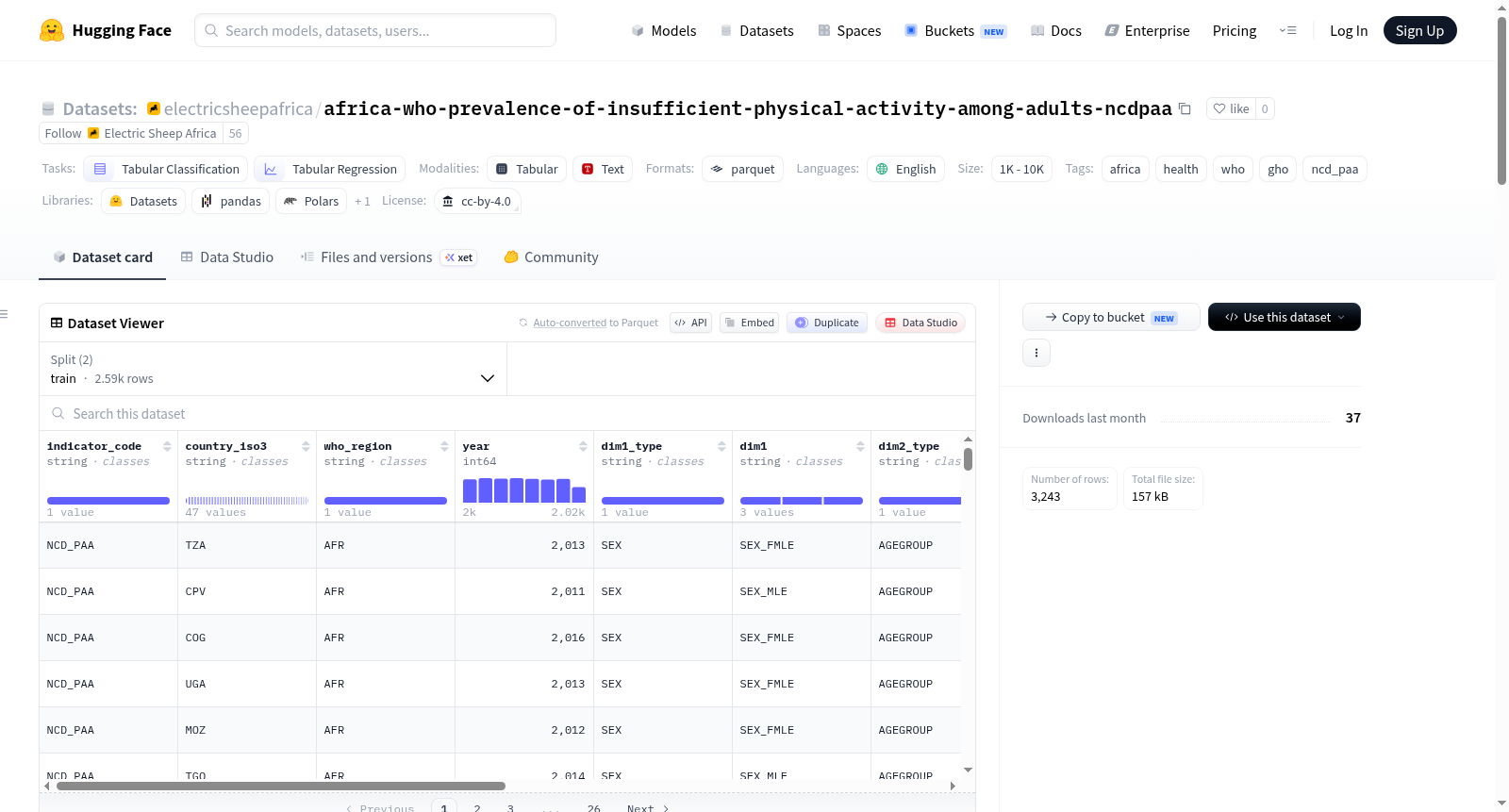1509x812 pixels.
Task: Click the electricsheepafrica organization avatar
Action: pos(154,108)
